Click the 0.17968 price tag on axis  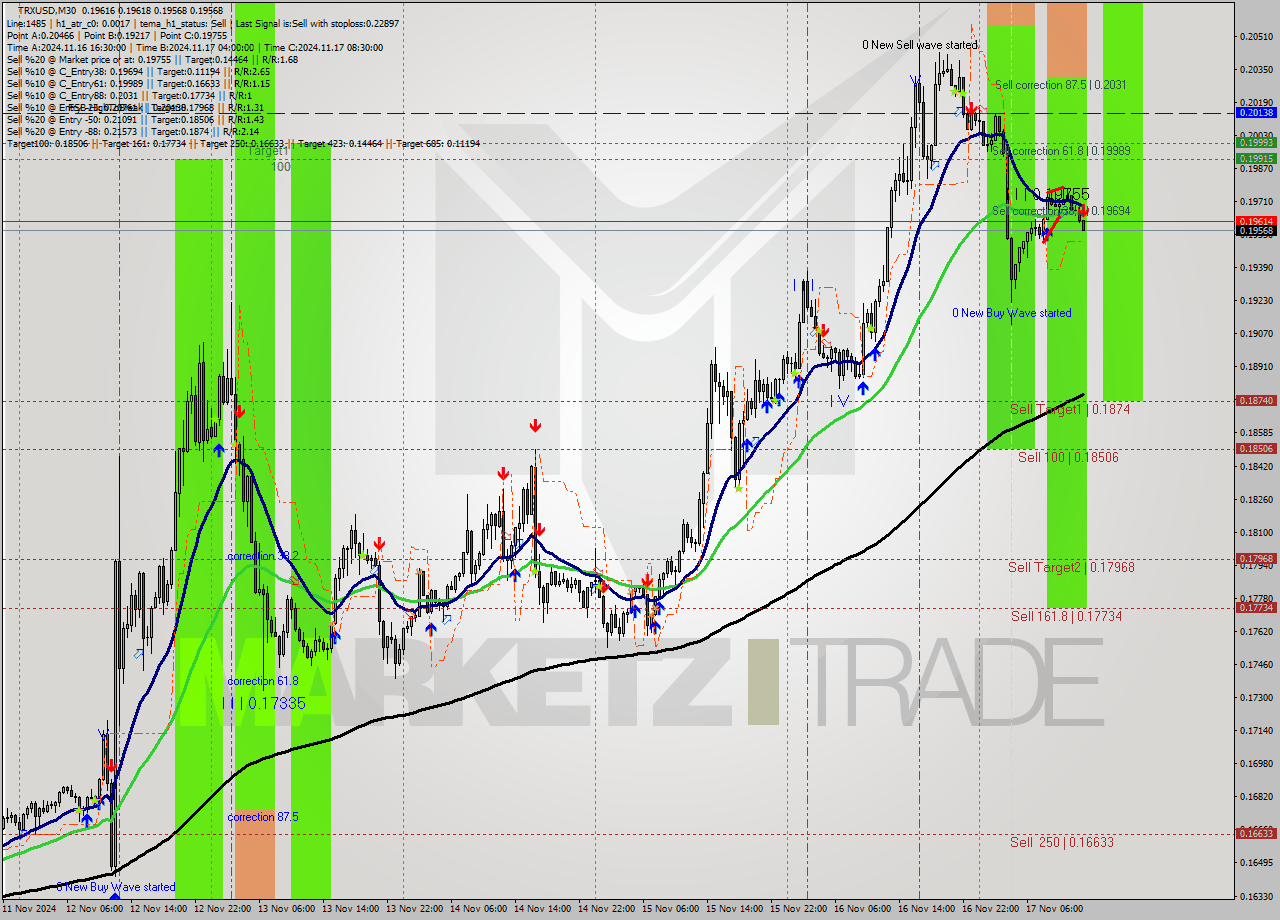[x=1256, y=559]
